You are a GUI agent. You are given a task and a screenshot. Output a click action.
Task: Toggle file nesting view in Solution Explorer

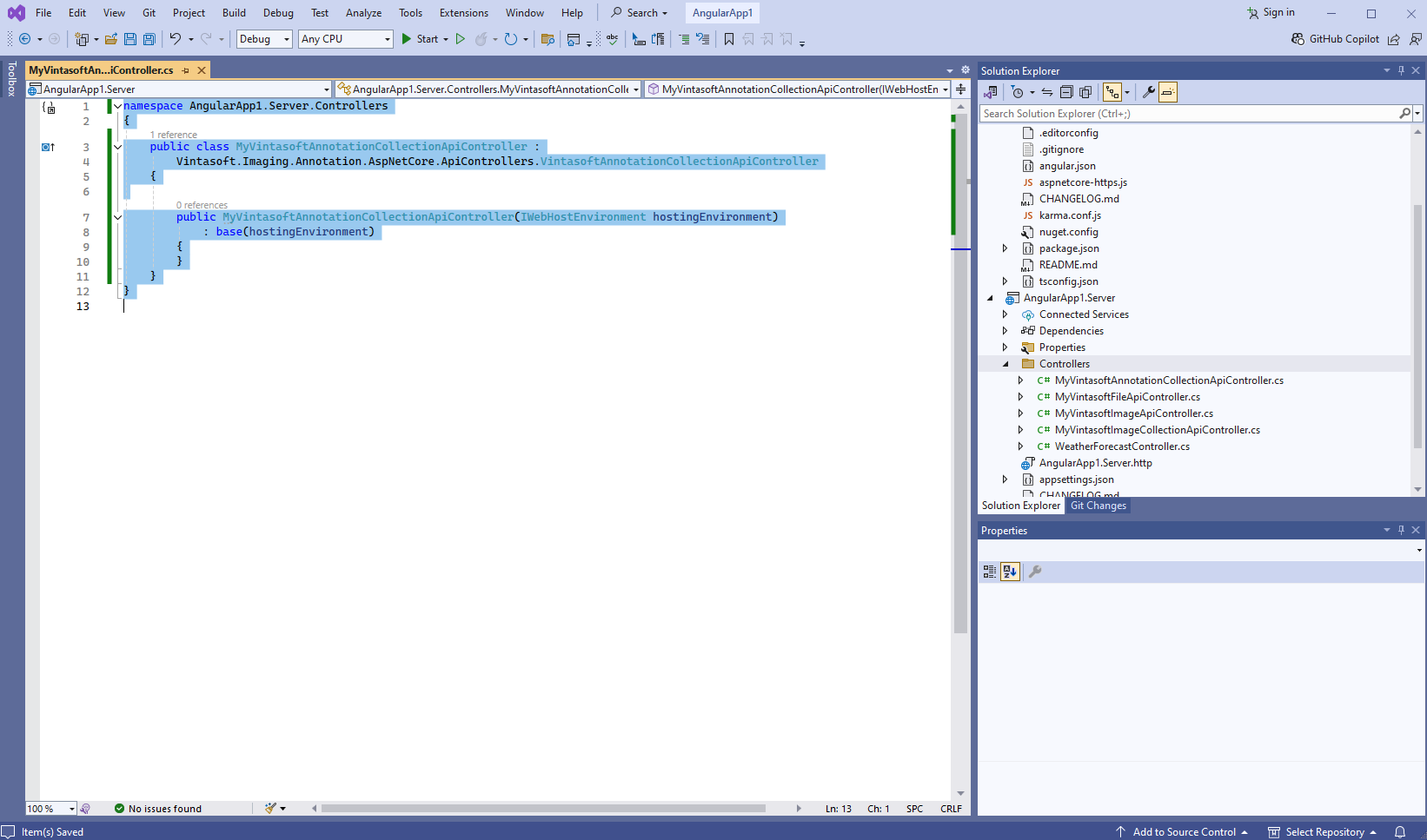point(1112,92)
